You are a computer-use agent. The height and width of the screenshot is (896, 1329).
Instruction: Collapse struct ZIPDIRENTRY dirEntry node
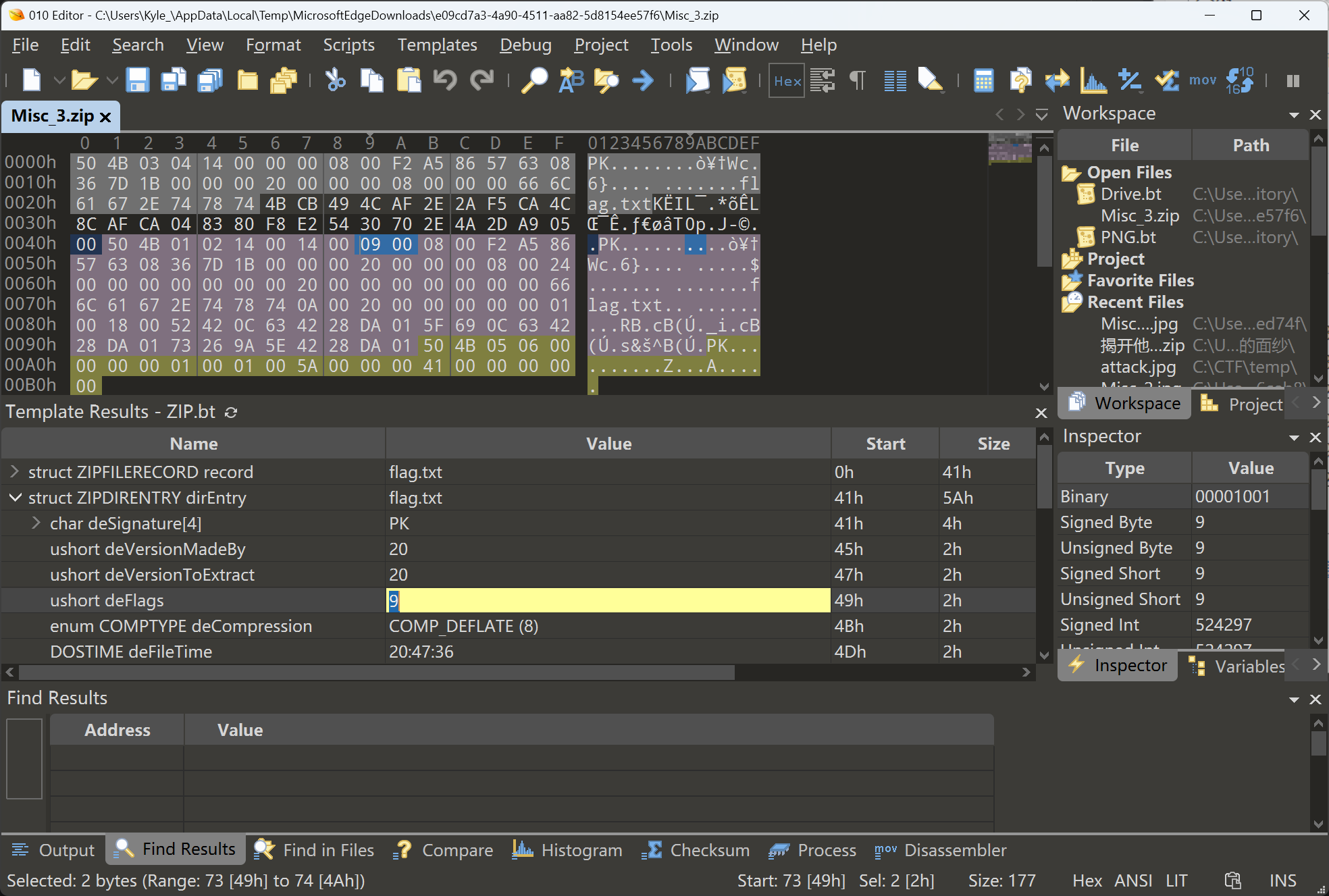(x=14, y=498)
